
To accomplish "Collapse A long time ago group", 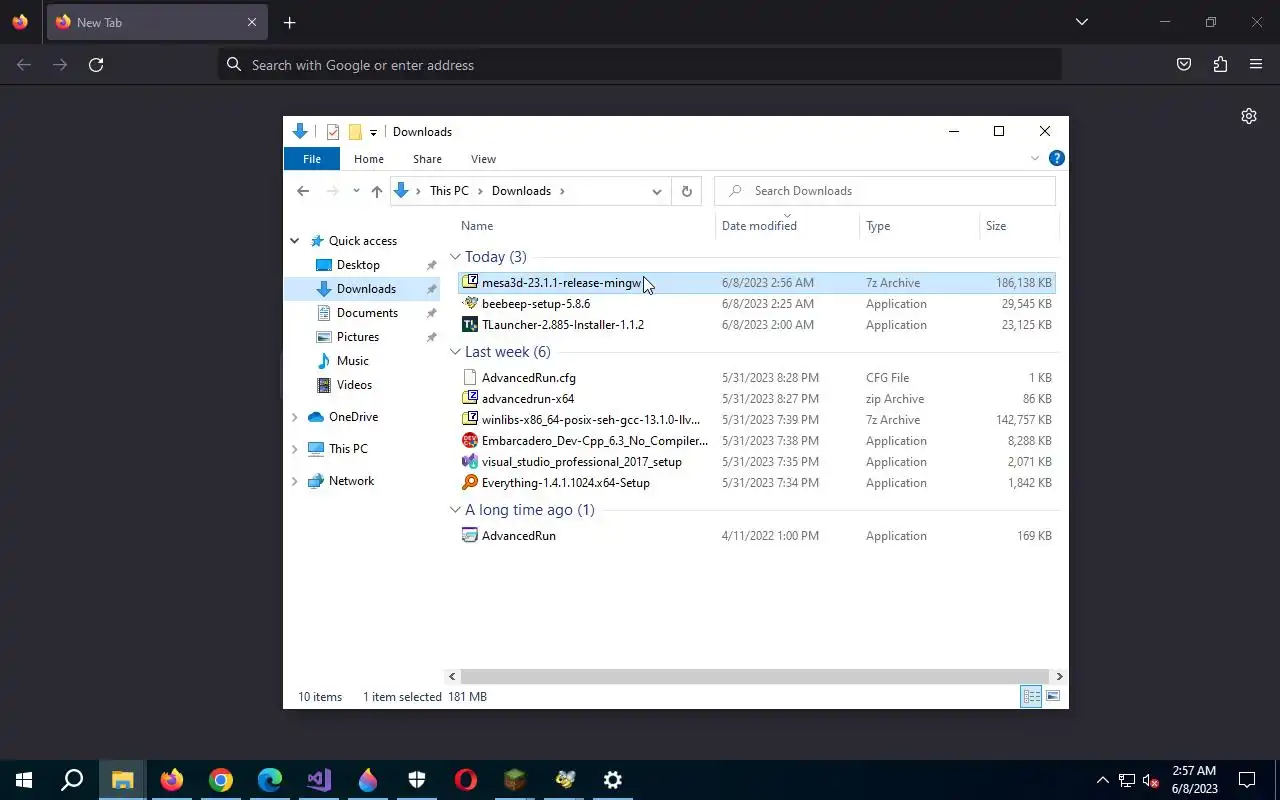I will point(455,510).
